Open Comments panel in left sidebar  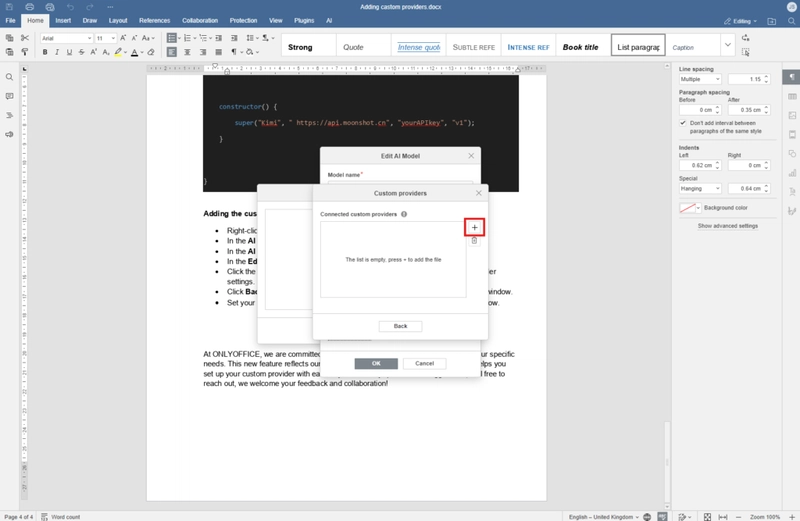[9, 96]
